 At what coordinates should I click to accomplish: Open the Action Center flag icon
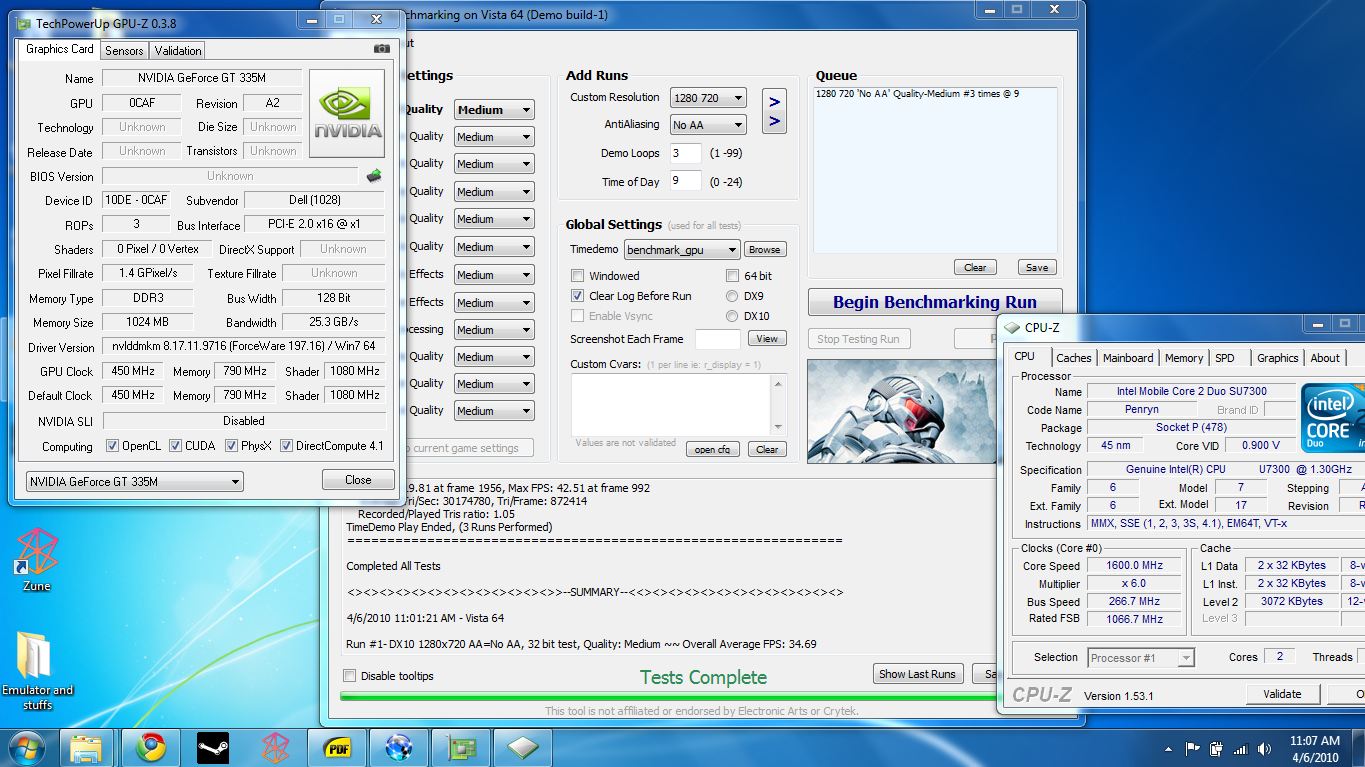click(1192, 748)
